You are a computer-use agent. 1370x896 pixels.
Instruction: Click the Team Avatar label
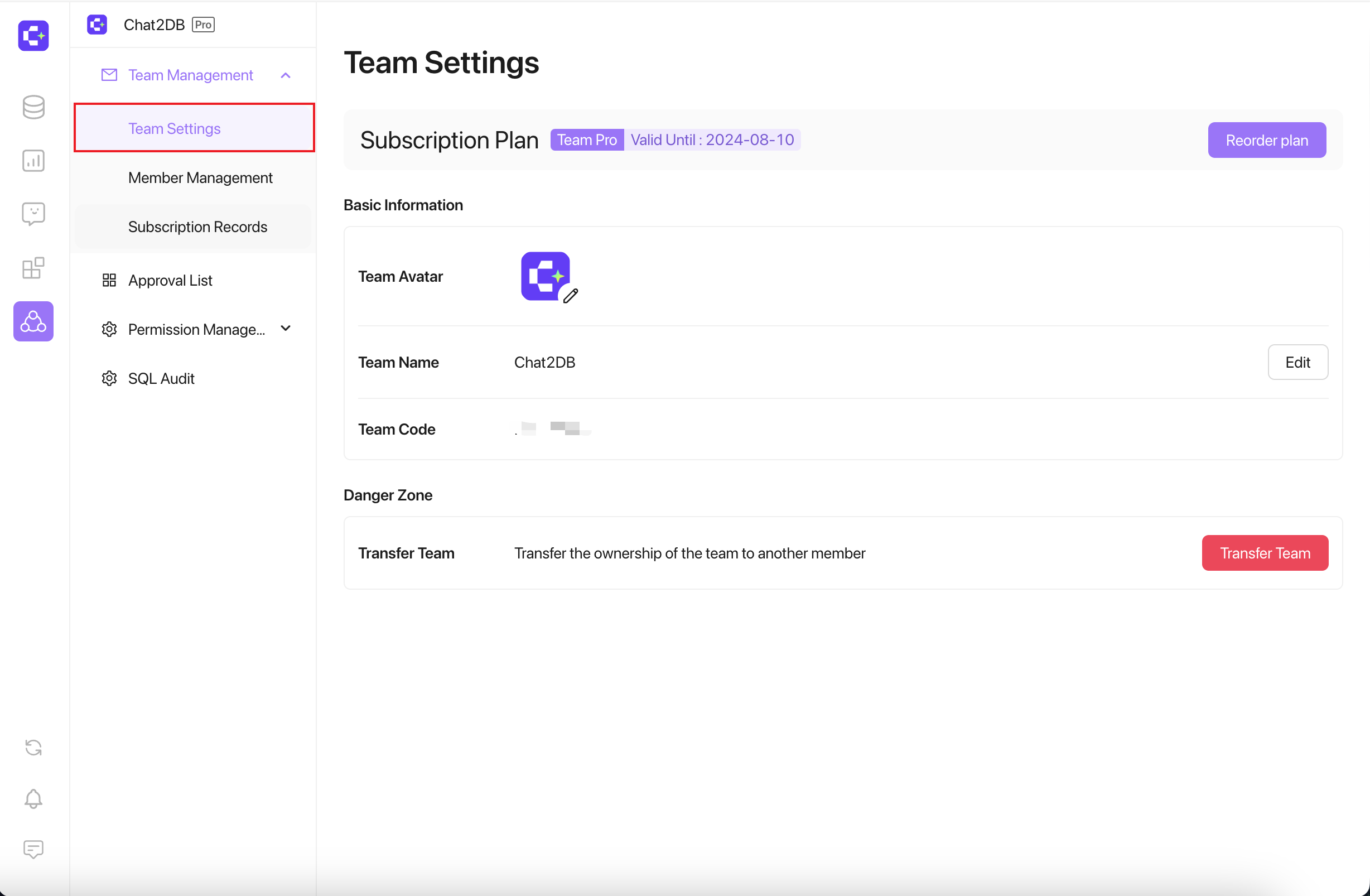(401, 276)
